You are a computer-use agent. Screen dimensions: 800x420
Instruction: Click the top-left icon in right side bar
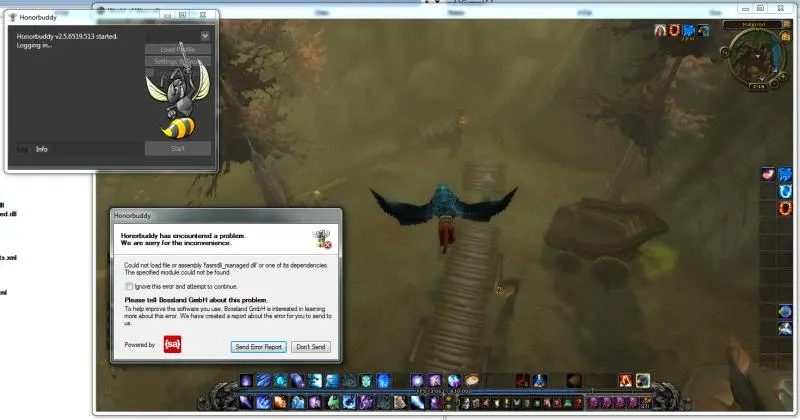point(768,175)
